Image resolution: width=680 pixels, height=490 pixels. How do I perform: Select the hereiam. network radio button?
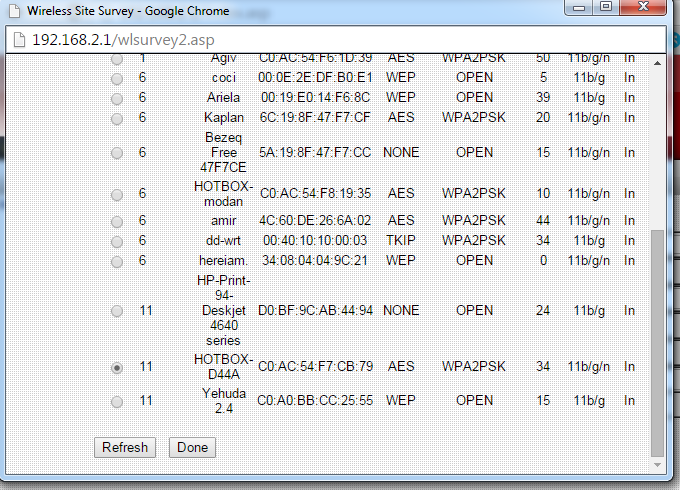click(x=117, y=261)
